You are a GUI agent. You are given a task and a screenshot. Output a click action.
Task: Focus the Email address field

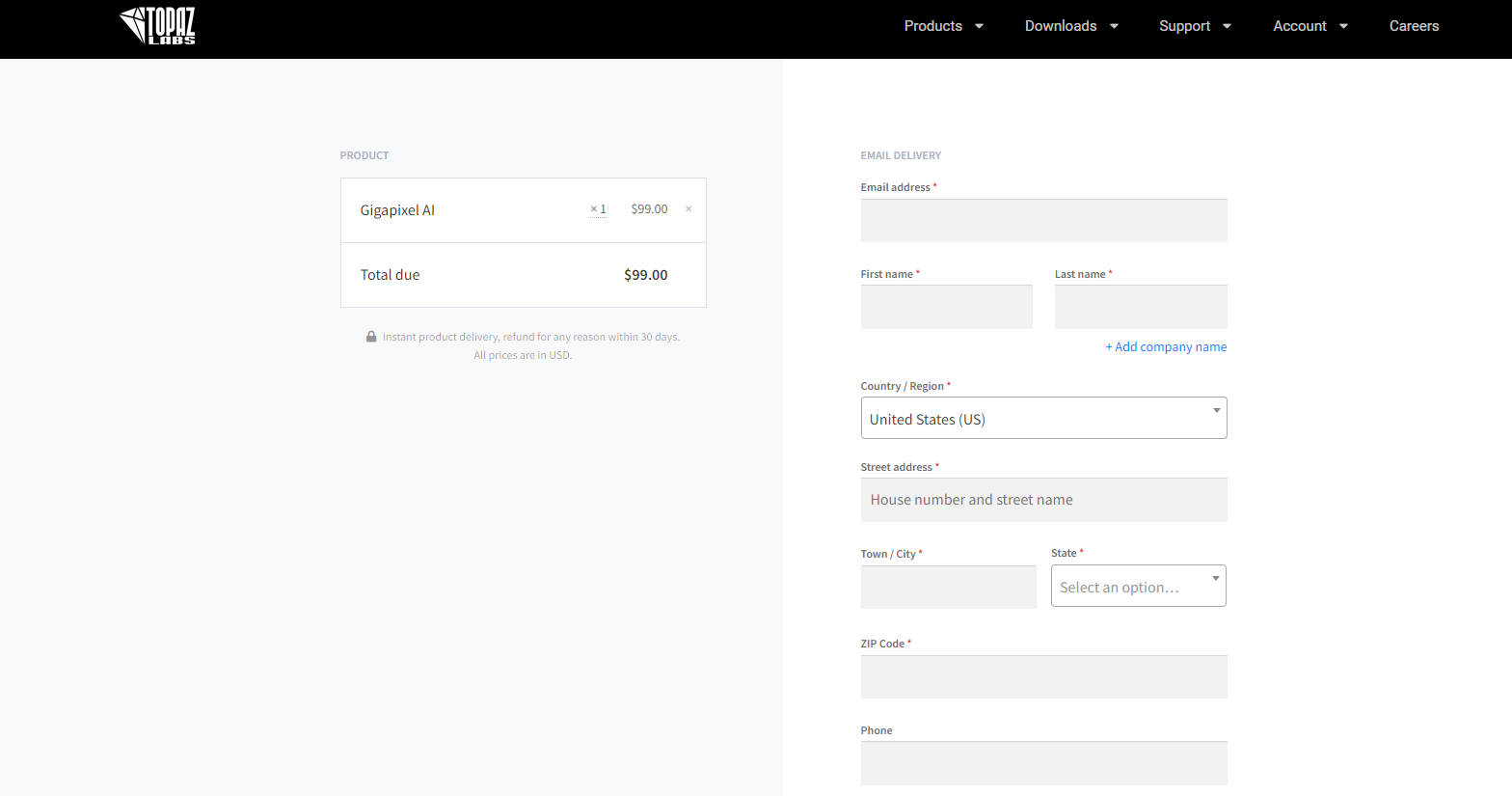click(1043, 221)
